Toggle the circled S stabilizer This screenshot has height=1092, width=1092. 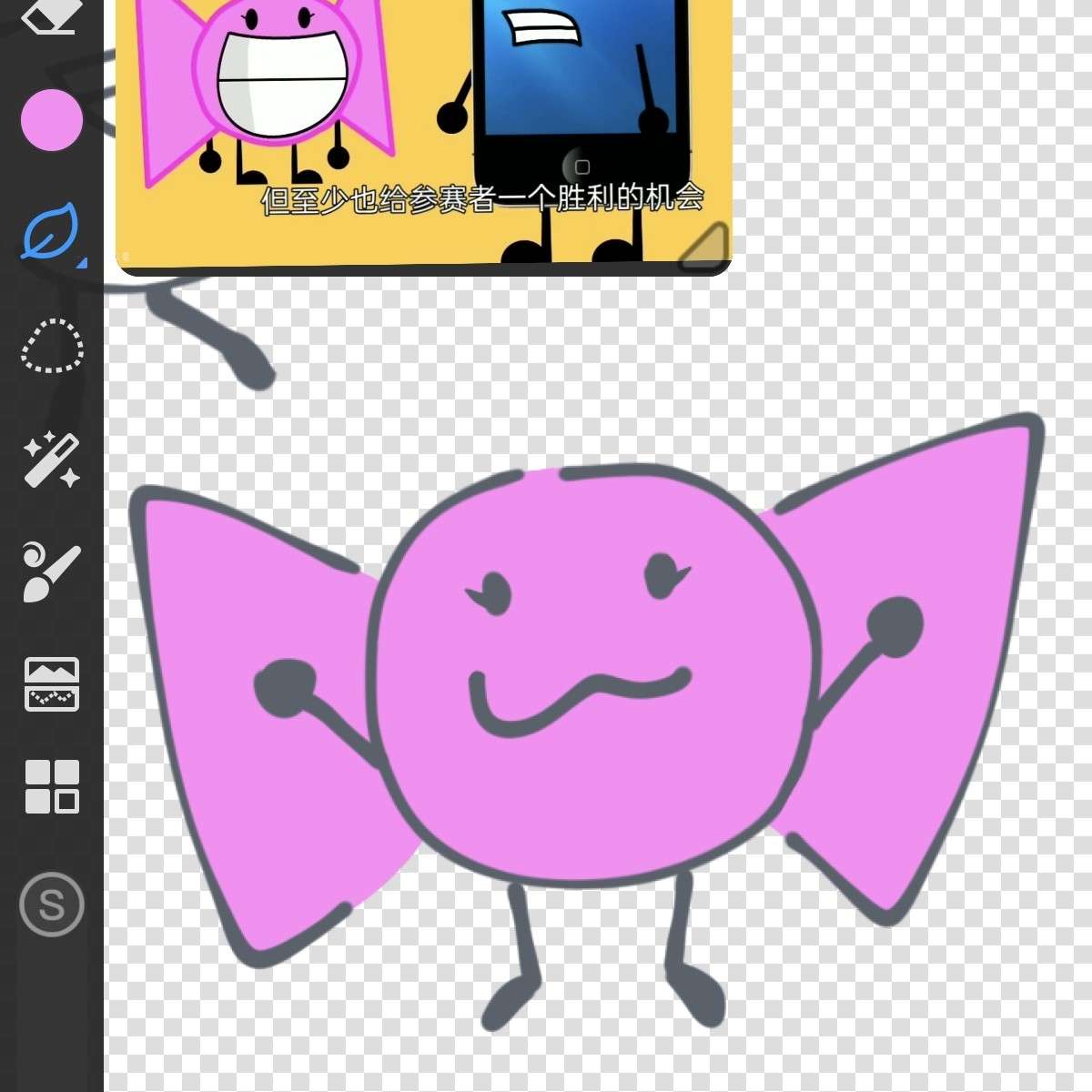52,905
